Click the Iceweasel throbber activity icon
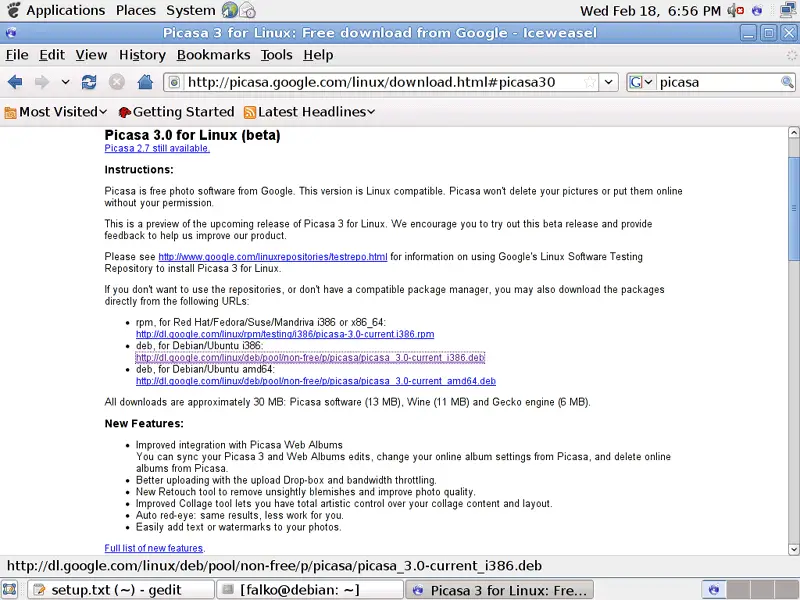Image resolution: width=800 pixels, height=600 pixels. click(791, 55)
